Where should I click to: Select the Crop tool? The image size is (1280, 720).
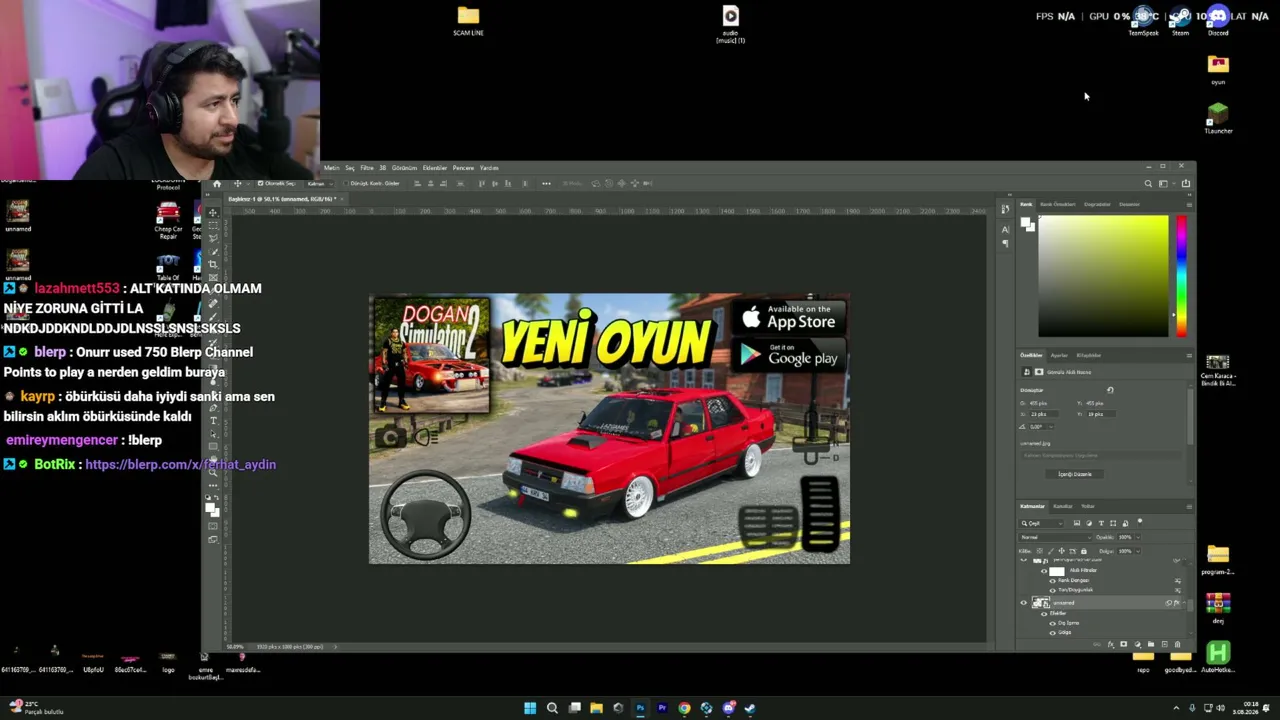[x=213, y=264]
